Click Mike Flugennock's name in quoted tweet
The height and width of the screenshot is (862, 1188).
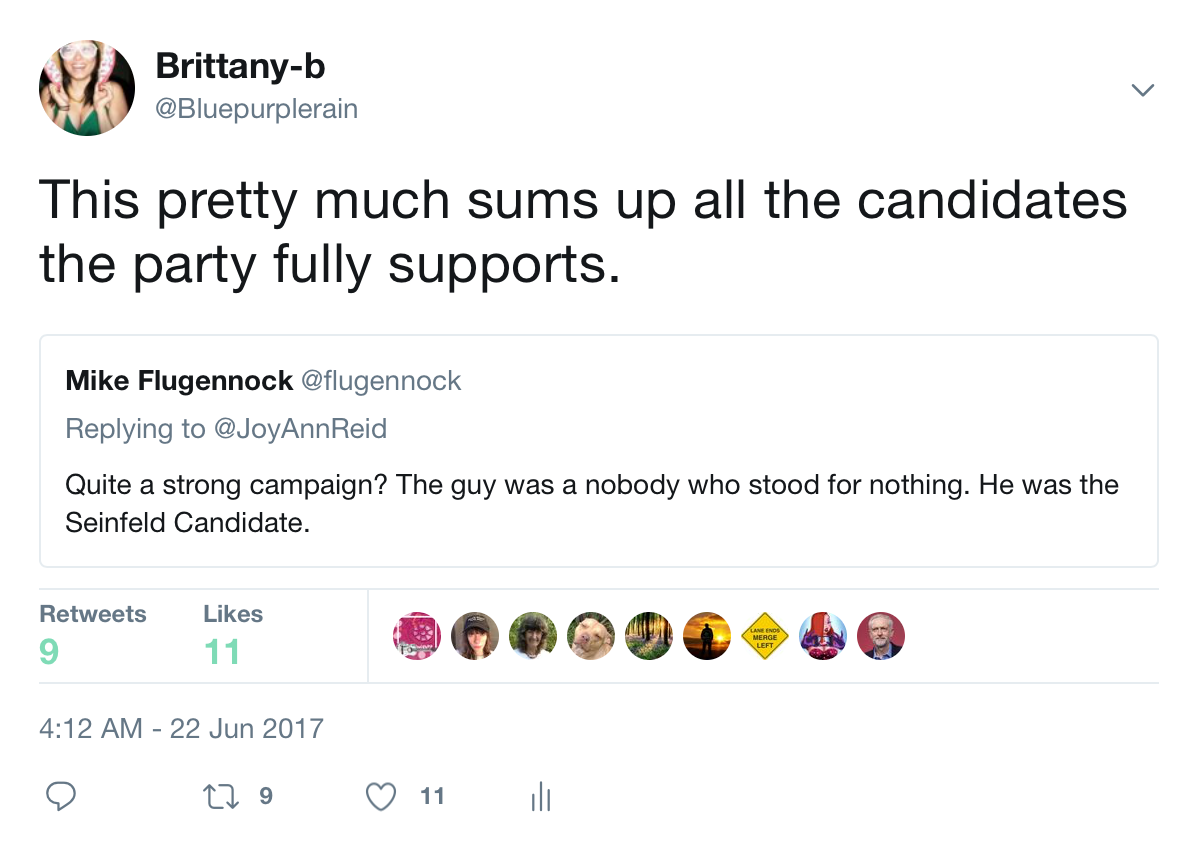[179, 381]
